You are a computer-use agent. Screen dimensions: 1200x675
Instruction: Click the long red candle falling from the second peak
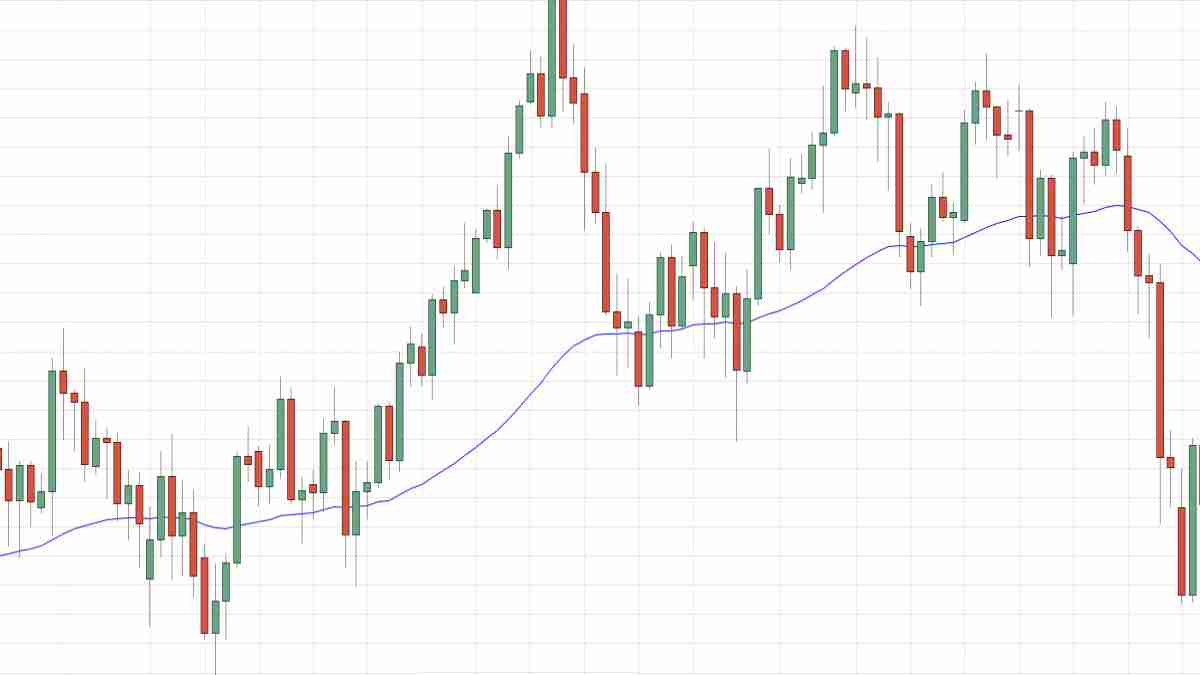[x=899, y=172]
